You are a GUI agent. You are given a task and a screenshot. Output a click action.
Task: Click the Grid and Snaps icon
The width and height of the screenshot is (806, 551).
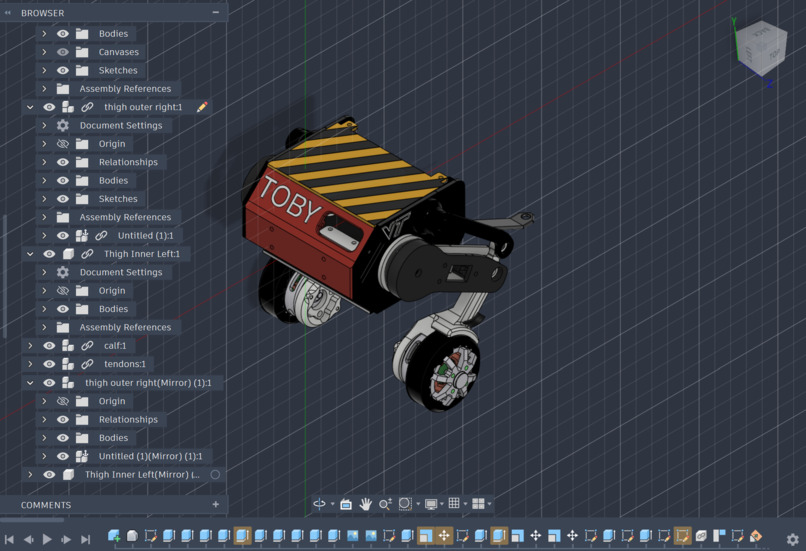454,503
